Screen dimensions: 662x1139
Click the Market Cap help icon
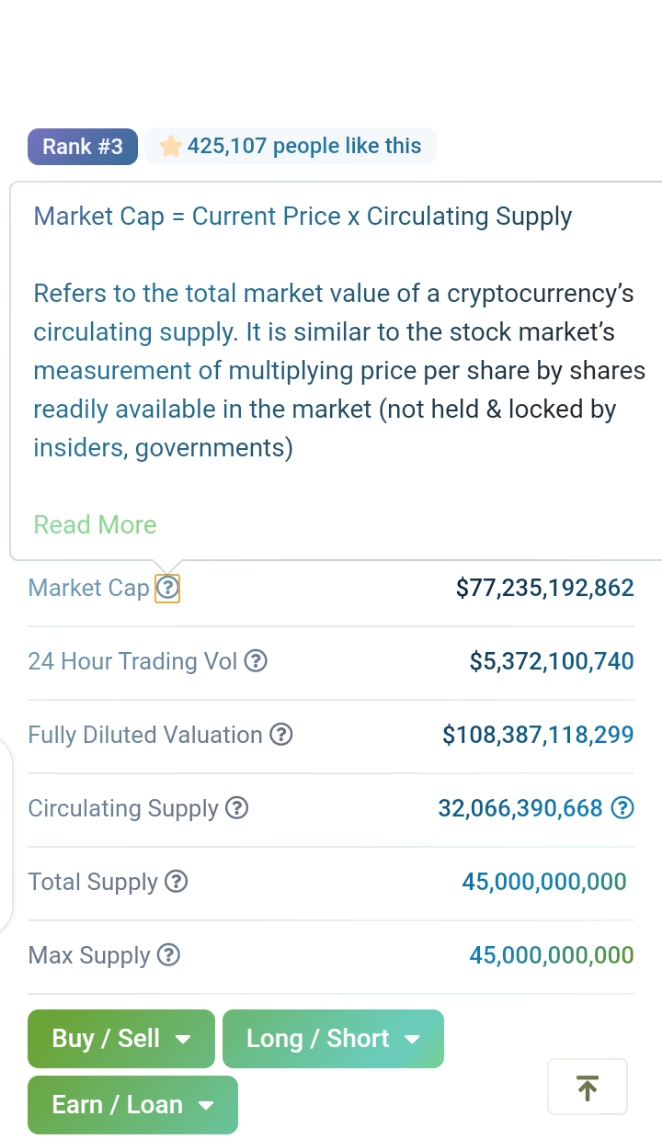(168, 589)
